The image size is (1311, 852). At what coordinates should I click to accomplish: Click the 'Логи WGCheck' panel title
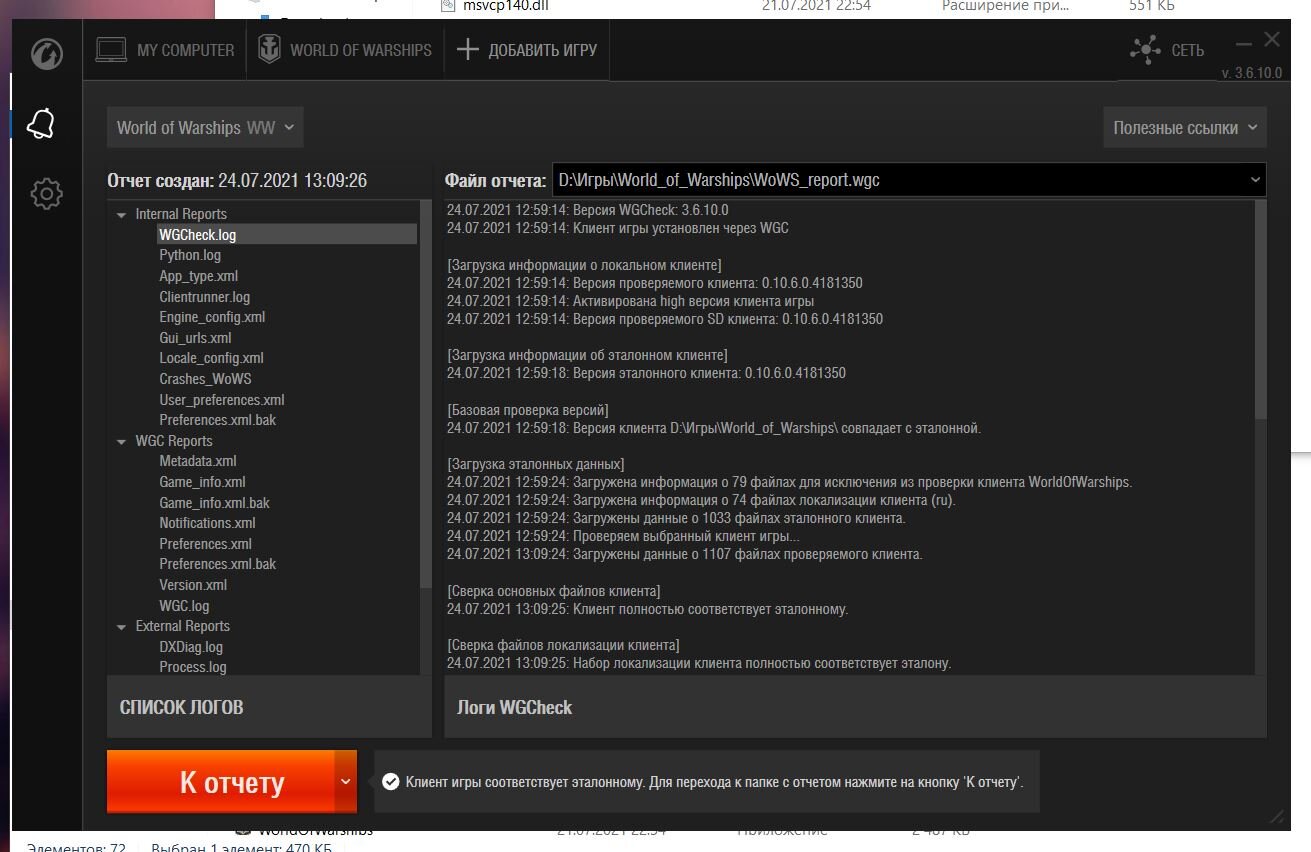[514, 708]
